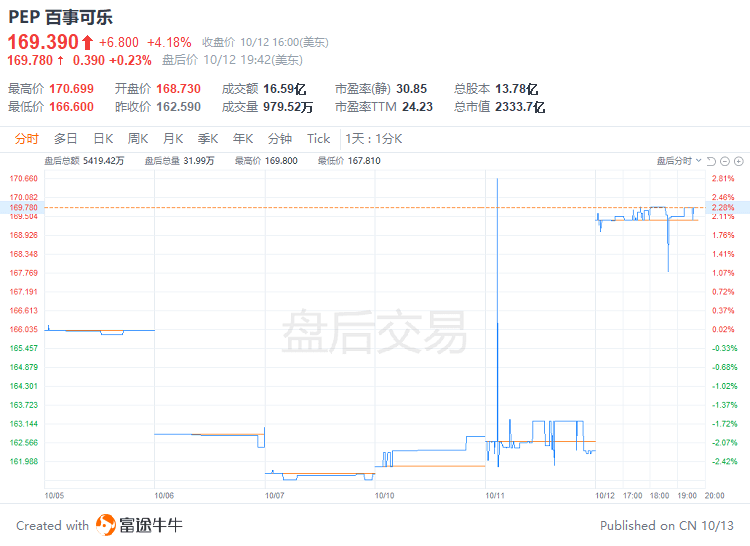Viewport: 750px width, 546px height.
Task: Click the after-hours price 169.780
Action: (x=30, y=60)
